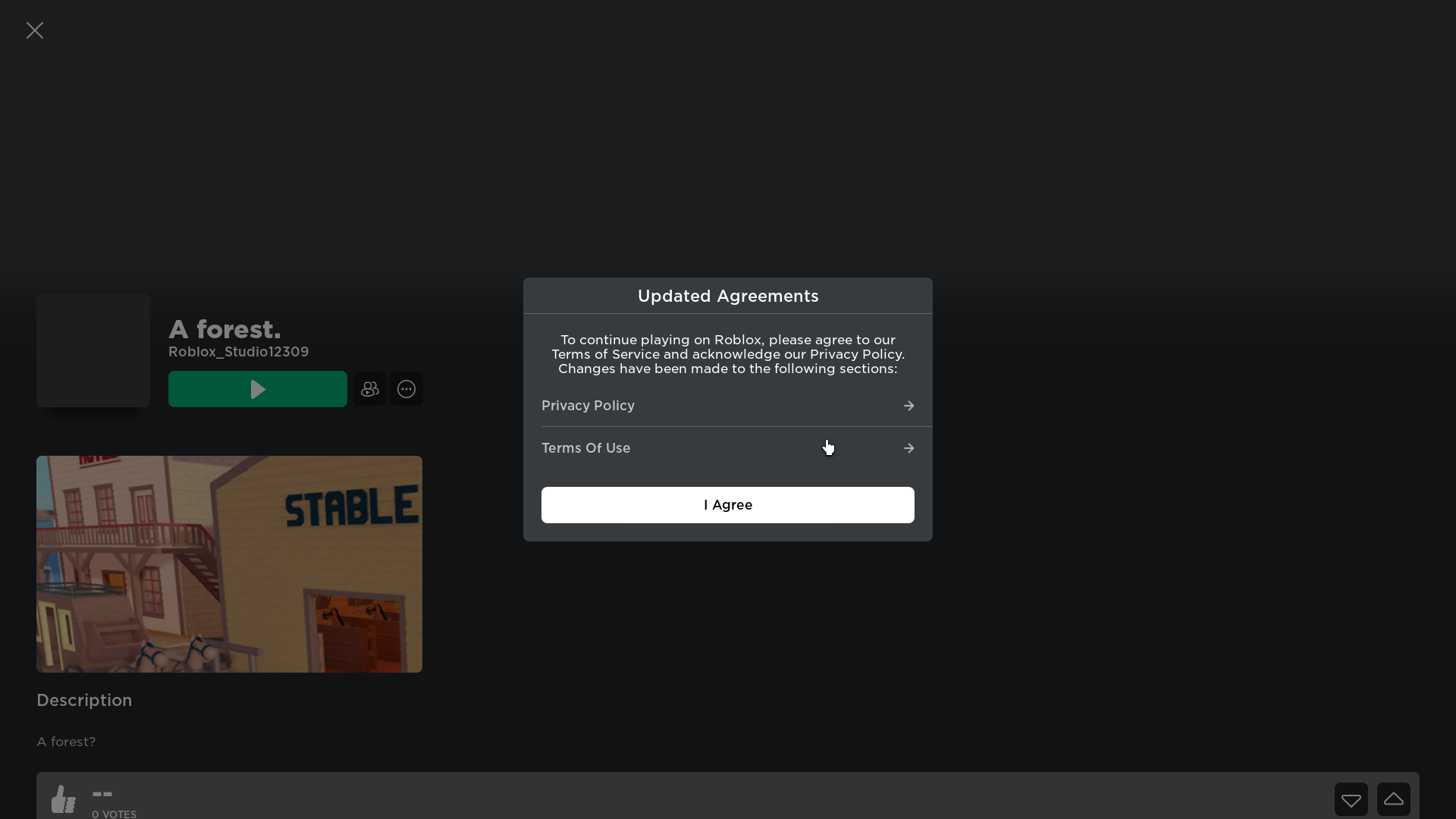Click the blank game icon thumbnail

tap(93, 350)
